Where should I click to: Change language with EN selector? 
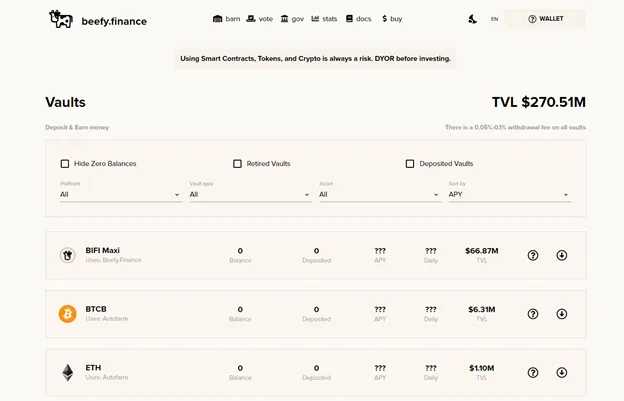click(x=494, y=19)
